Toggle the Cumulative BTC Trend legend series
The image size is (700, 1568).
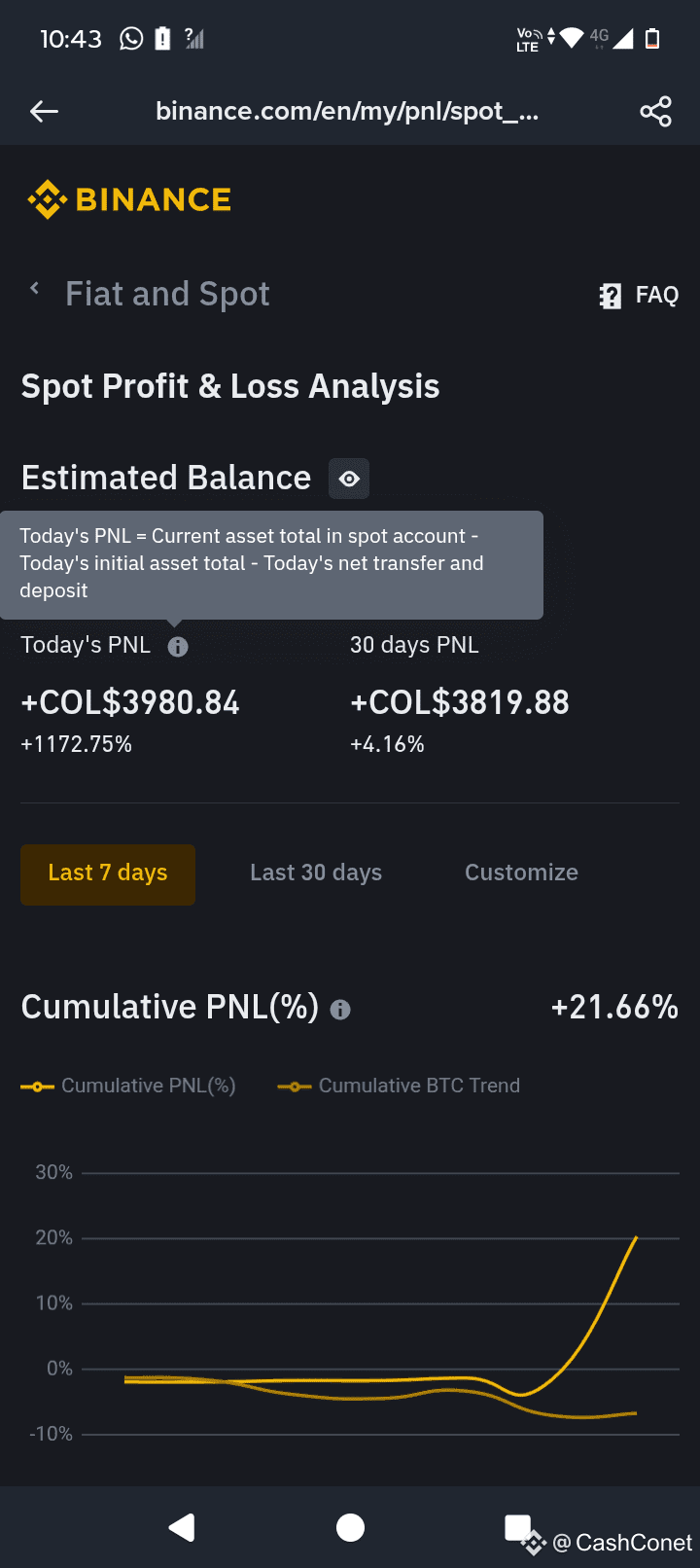click(399, 1086)
